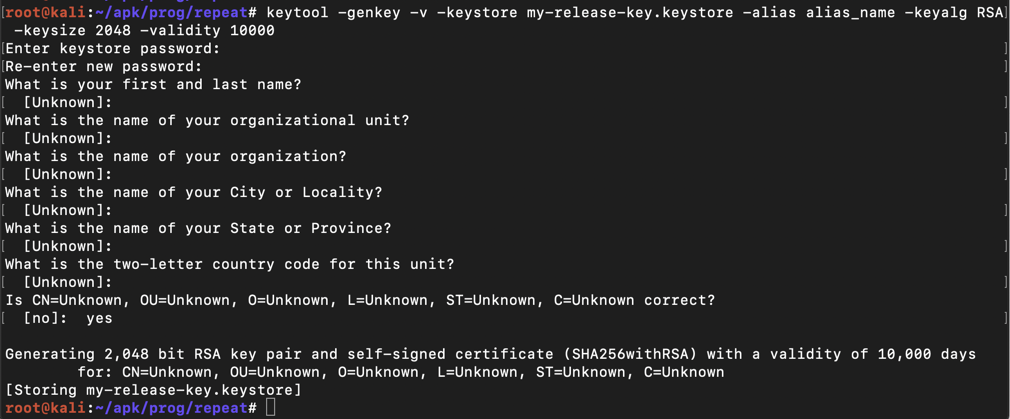Screen dimensions: 1010x419
Task: Click the terminal cursor block at final prompt
Action: (271, 408)
